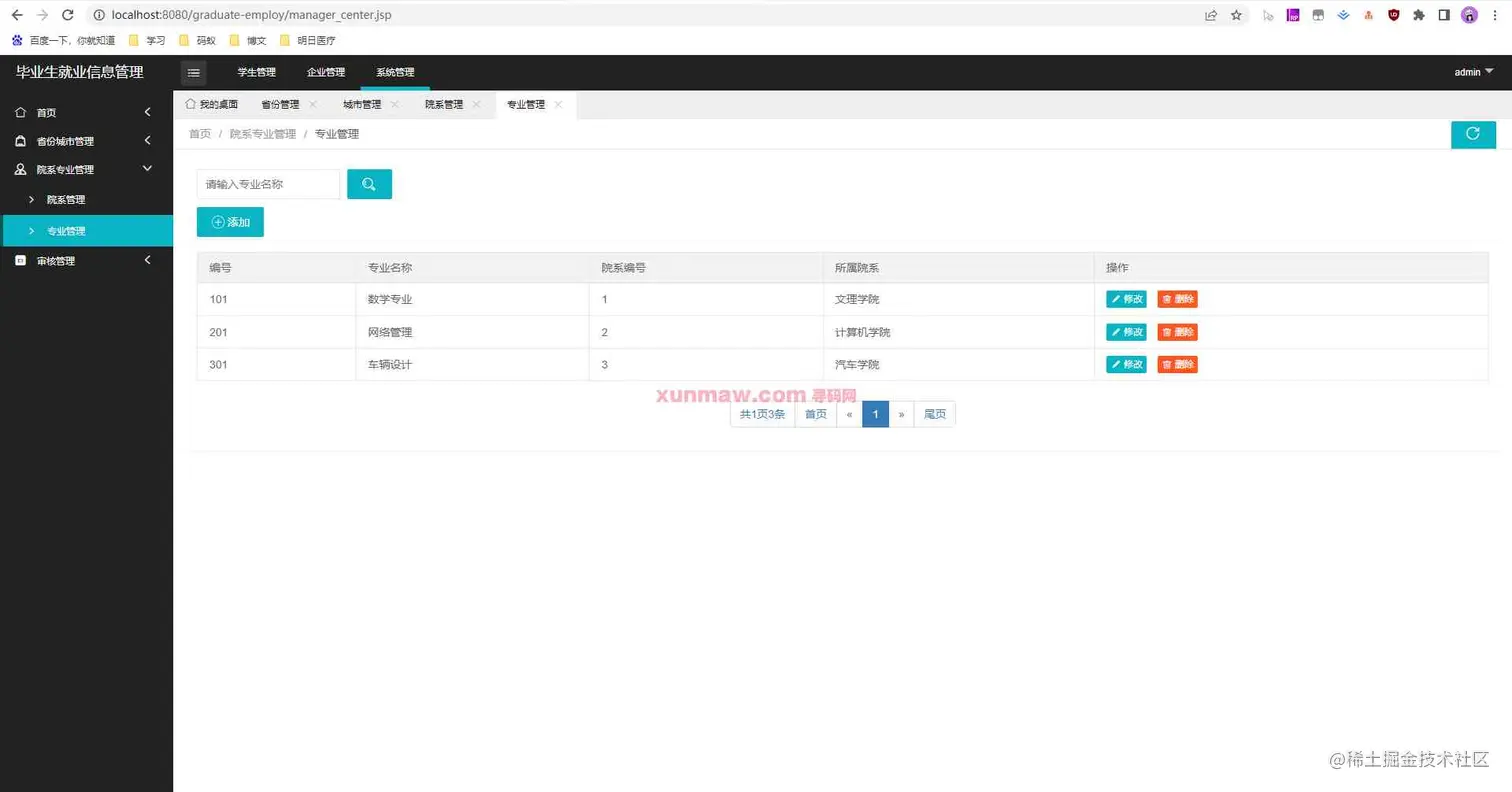The height and width of the screenshot is (792, 1512).
Task: Switch to the 省份管理 tab
Action: tap(280, 104)
